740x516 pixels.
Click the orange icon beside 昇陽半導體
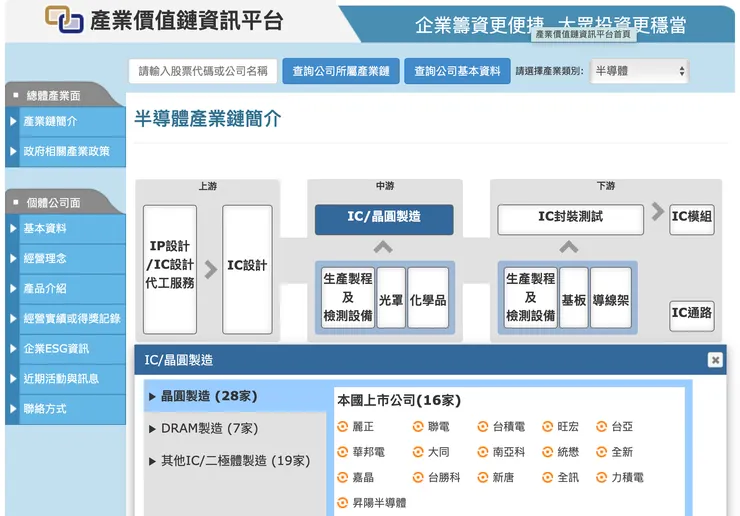[x=343, y=503]
